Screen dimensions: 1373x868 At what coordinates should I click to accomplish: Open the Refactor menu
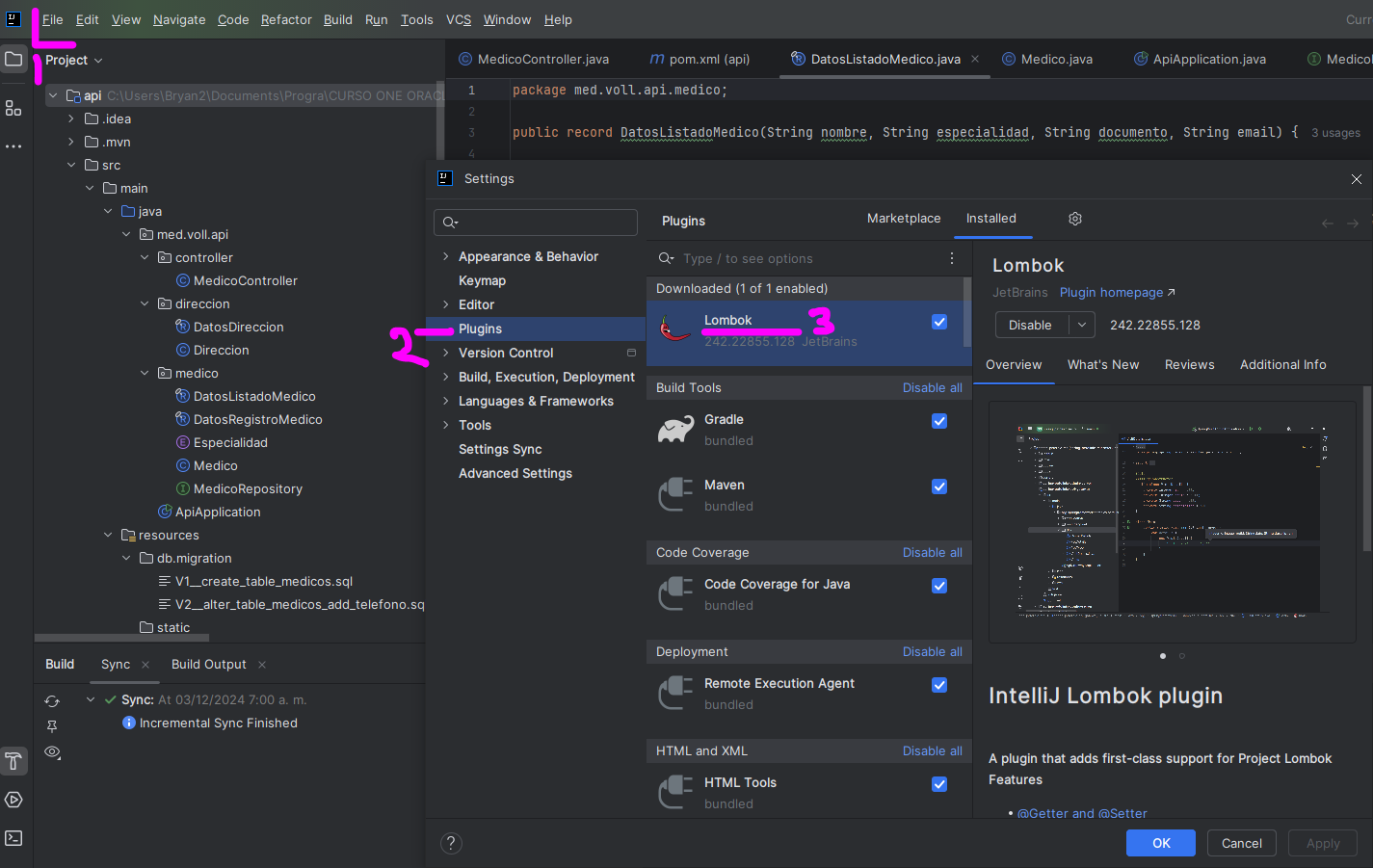pyautogui.click(x=286, y=19)
